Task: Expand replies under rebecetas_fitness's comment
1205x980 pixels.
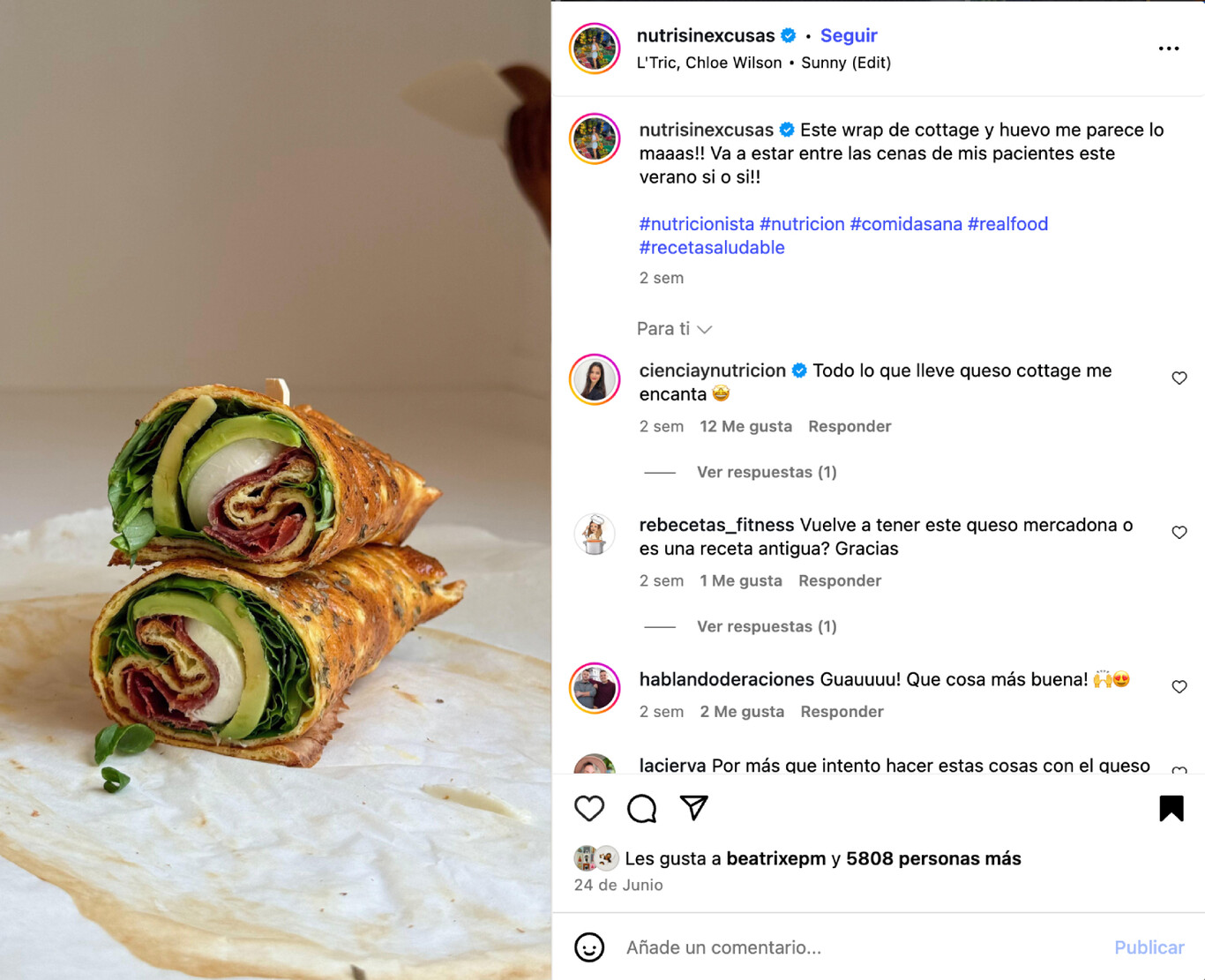Action: (x=766, y=626)
